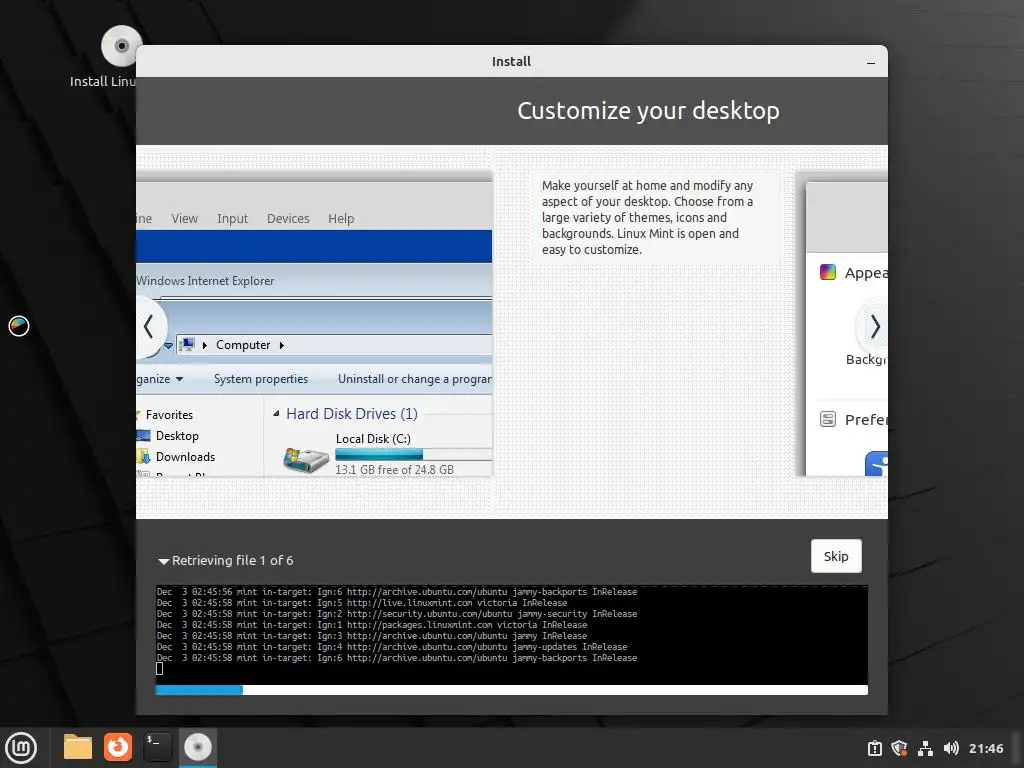Go to the previous slideshow slide
Screen dimensions: 1024x768
click(150, 327)
